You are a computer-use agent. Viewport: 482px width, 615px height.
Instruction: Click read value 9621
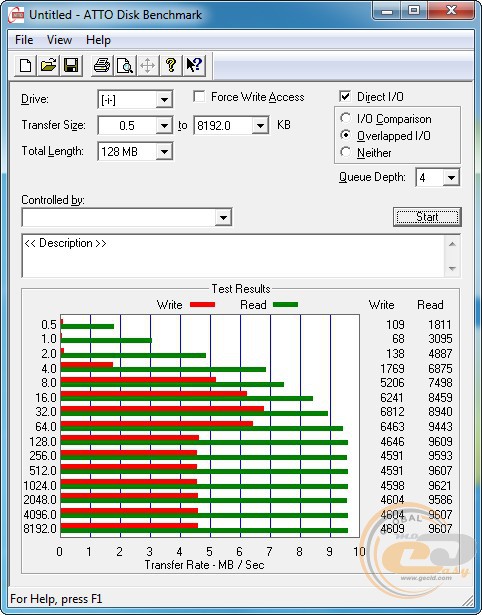(x=440, y=486)
